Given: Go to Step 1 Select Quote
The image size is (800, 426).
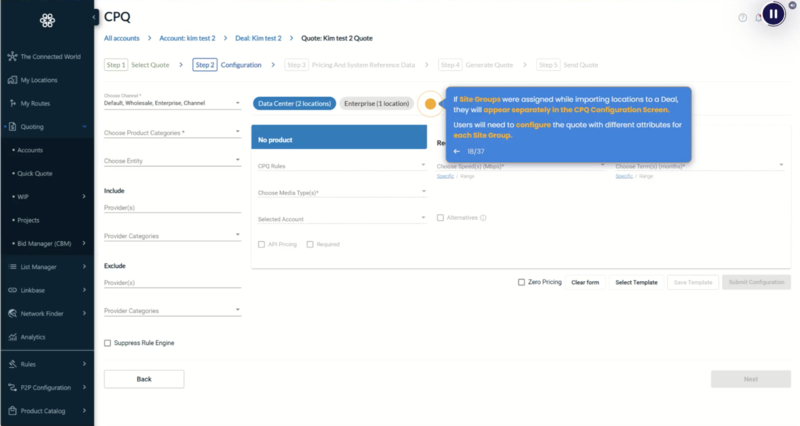Looking at the screenshot, I should click(137, 65).
